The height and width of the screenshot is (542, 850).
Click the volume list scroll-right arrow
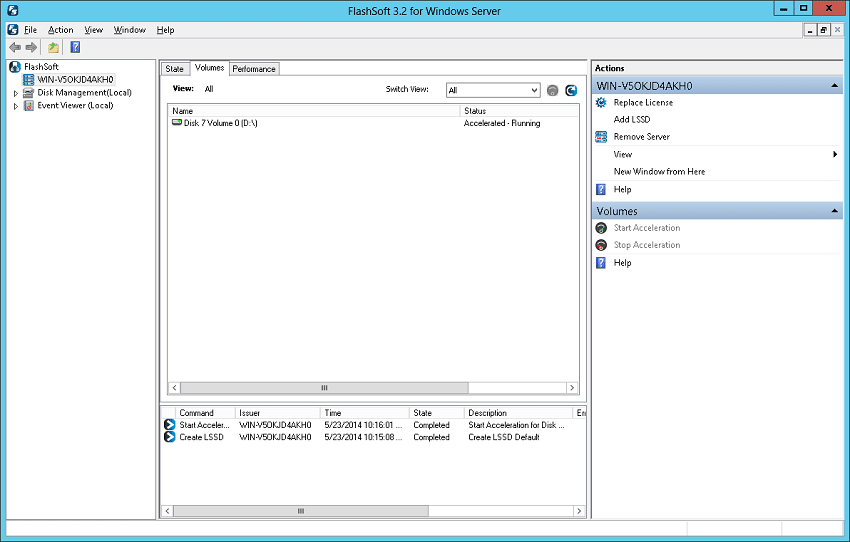pos(572,388)
